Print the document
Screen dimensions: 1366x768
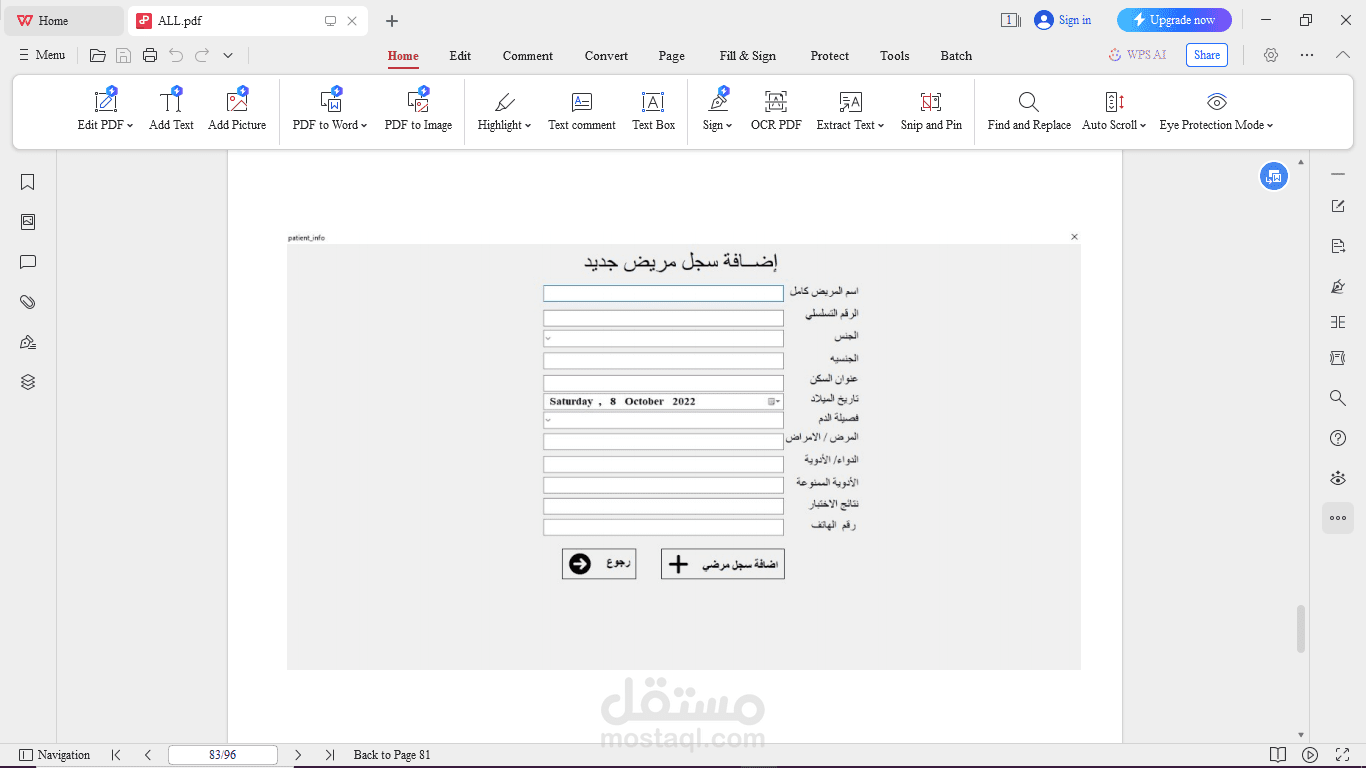150,56
